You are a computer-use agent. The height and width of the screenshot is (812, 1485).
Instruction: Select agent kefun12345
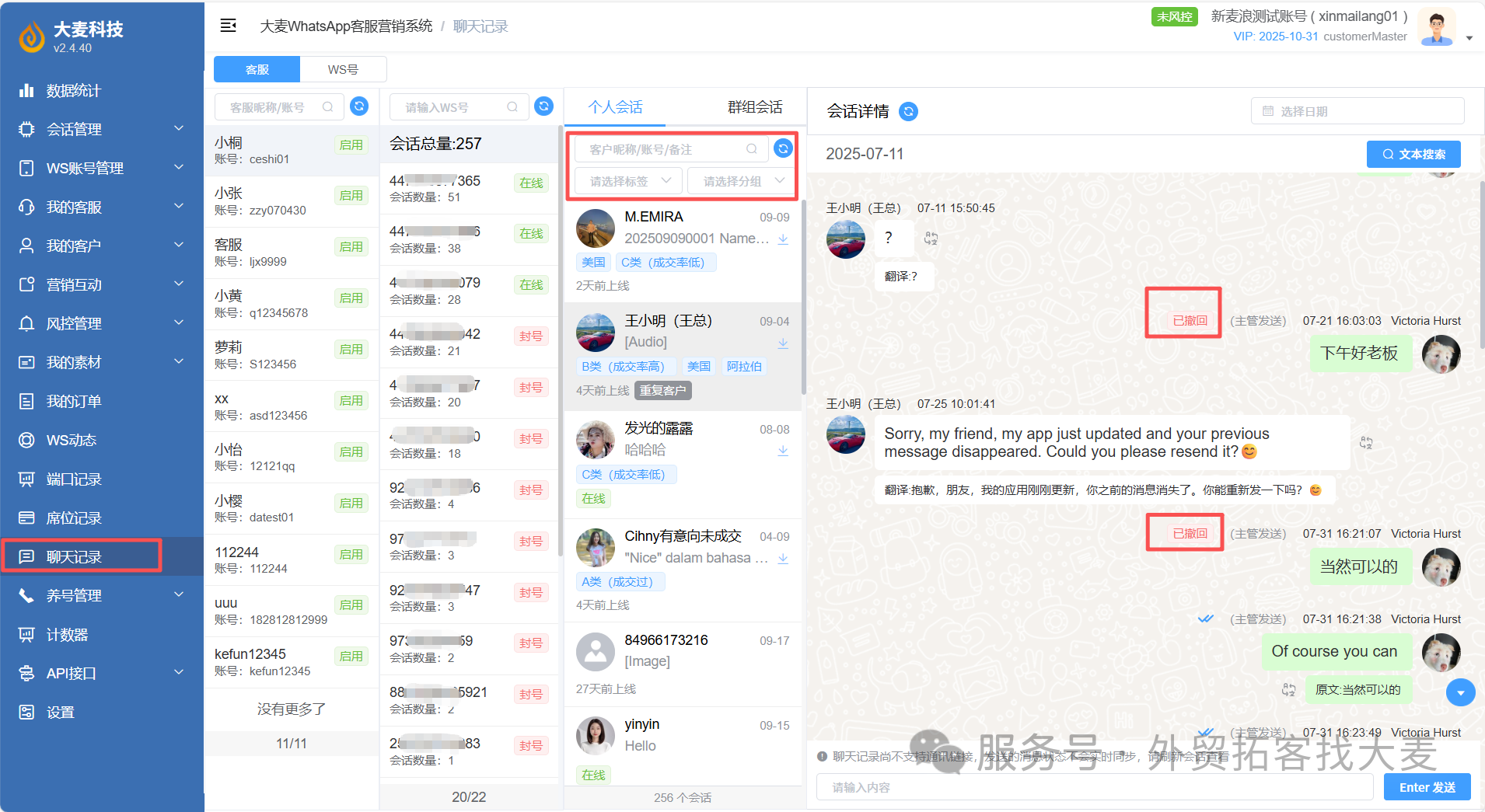coord(292,662)
